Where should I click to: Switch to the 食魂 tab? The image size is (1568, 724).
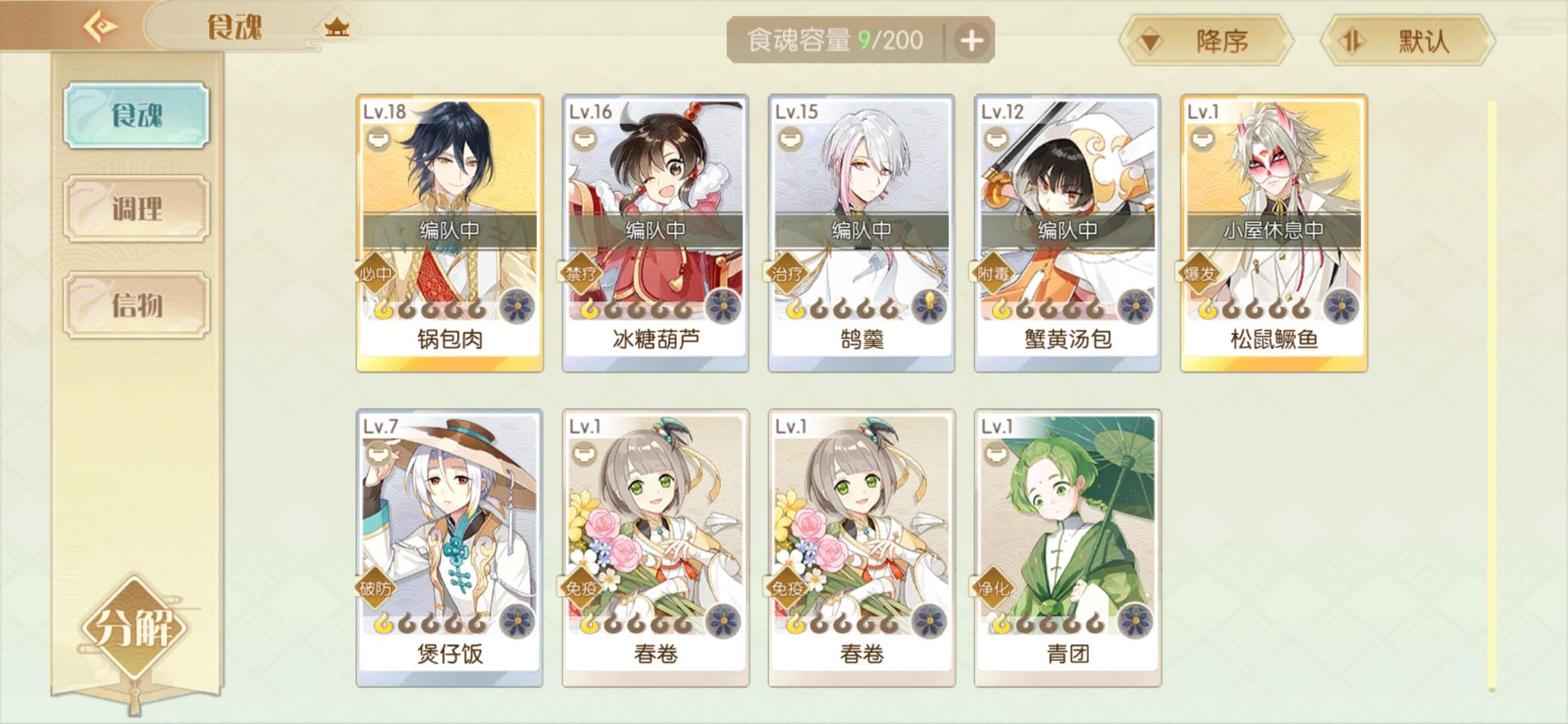[137, 115]
